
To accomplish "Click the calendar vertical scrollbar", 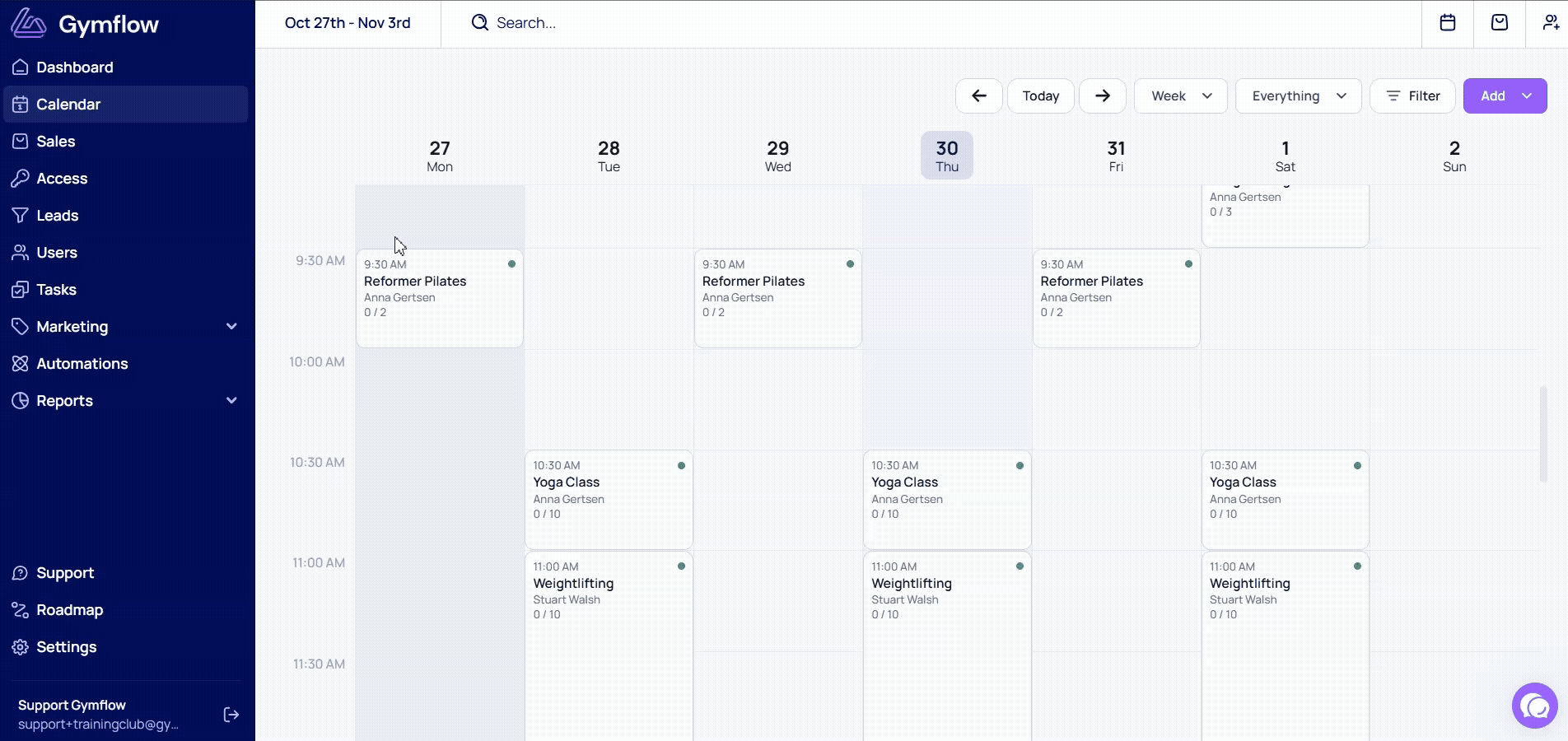I will click(x=1542, y=434).
